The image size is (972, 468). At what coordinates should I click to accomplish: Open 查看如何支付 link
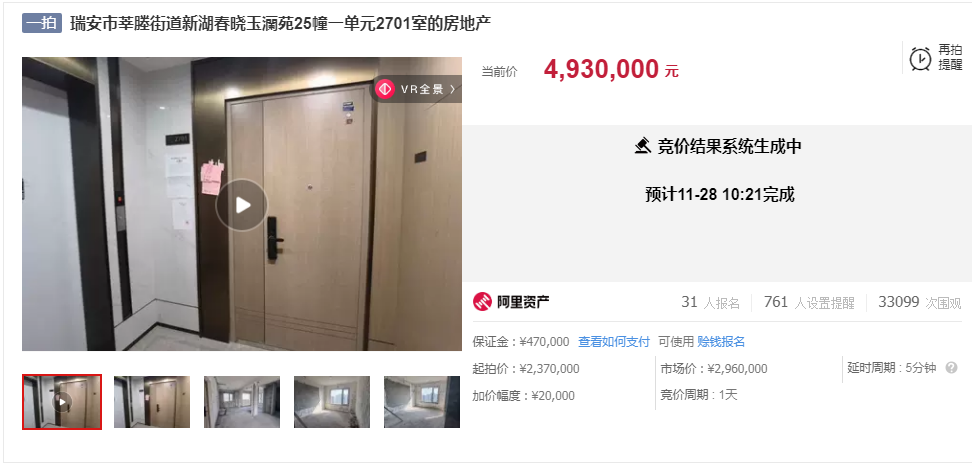(x=614, y=342)
